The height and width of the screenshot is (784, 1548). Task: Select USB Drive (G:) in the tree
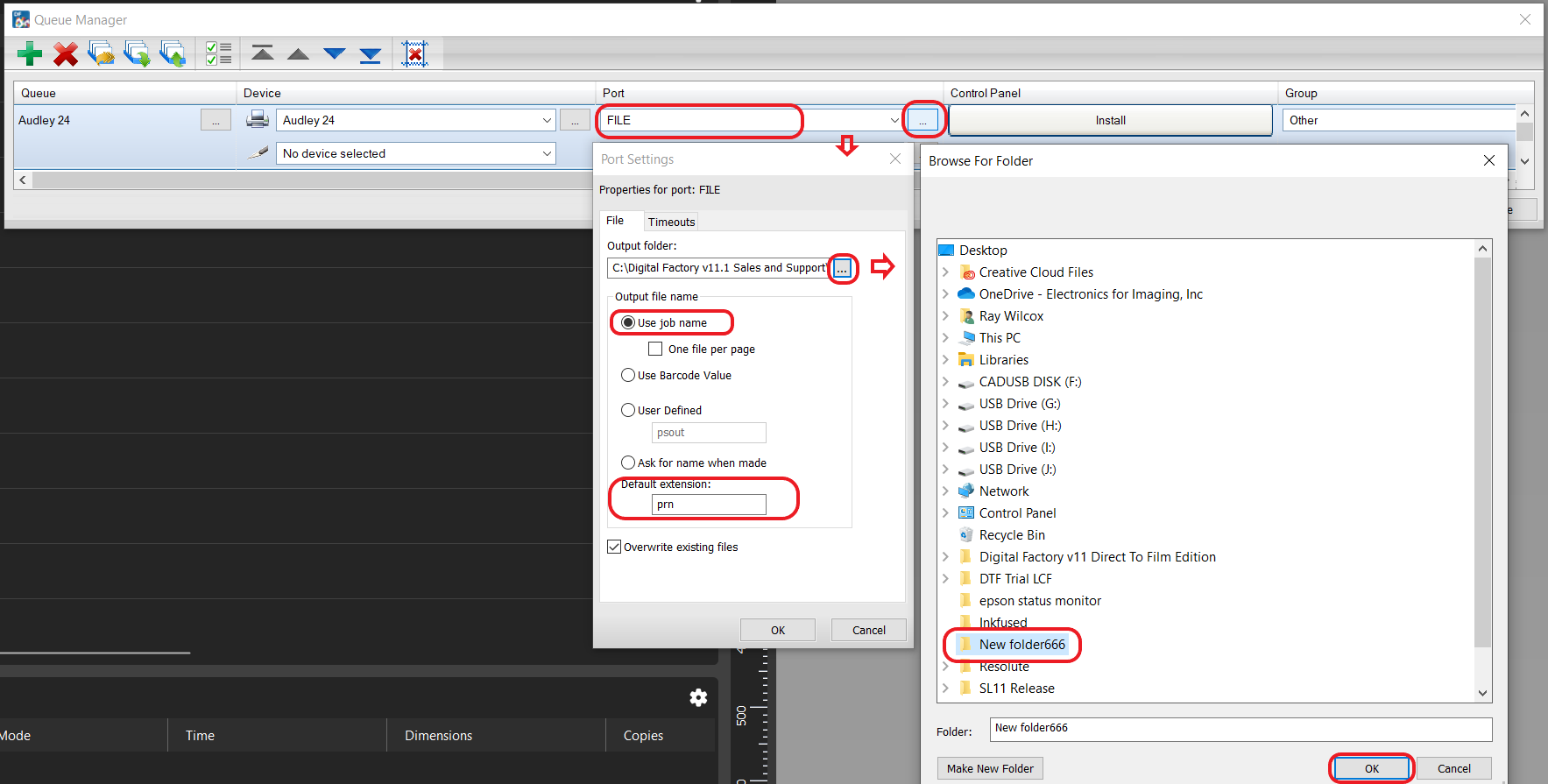(x=1020, y=403)
